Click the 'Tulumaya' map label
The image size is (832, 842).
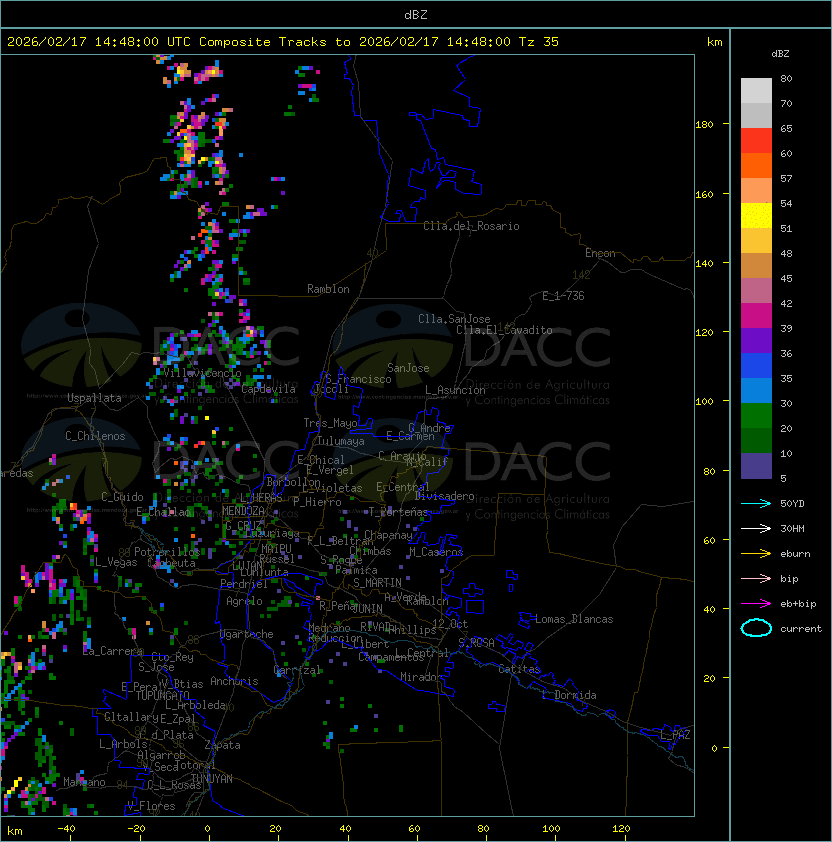[341, 441]
